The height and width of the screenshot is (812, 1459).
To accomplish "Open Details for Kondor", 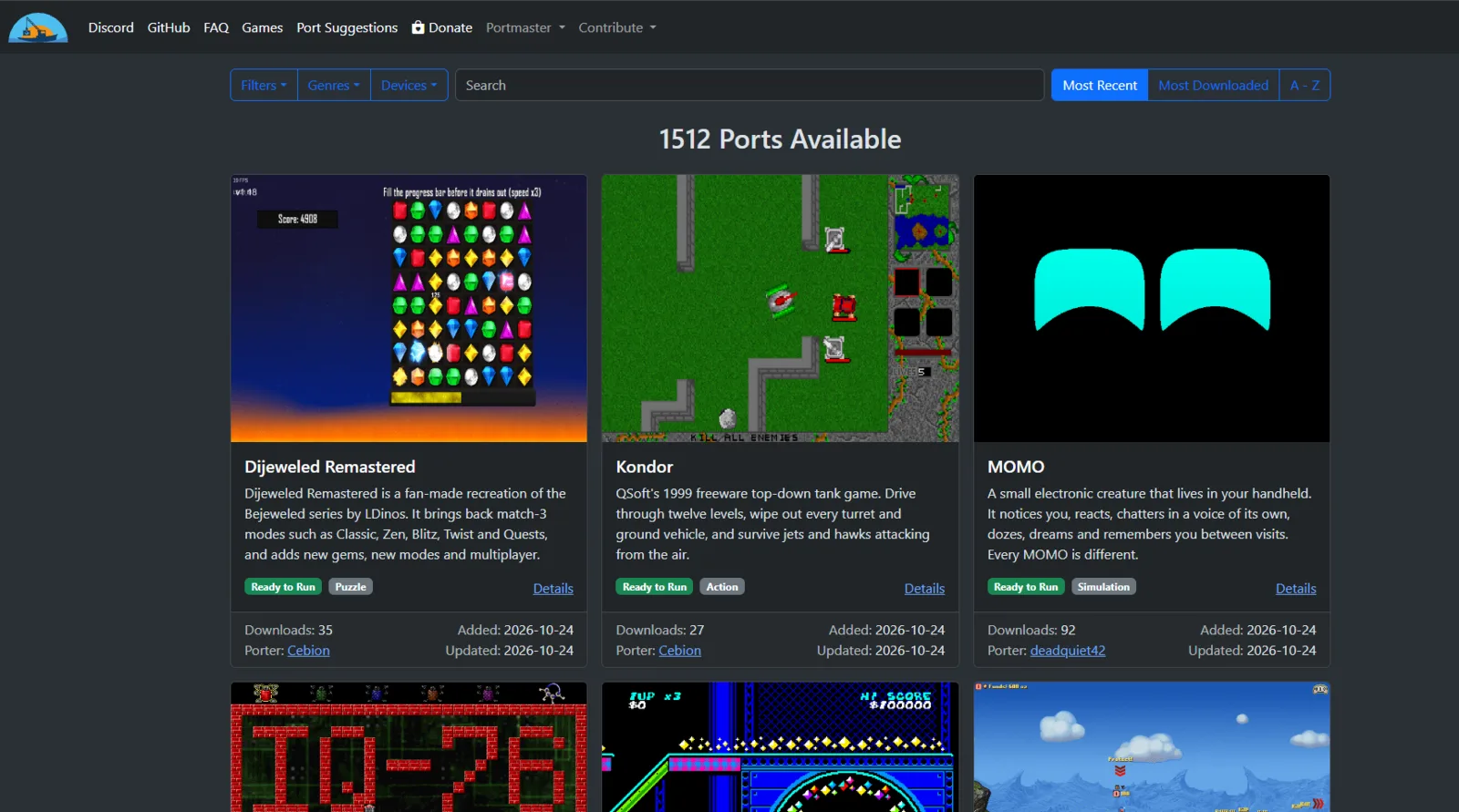I will pos(925,589).
